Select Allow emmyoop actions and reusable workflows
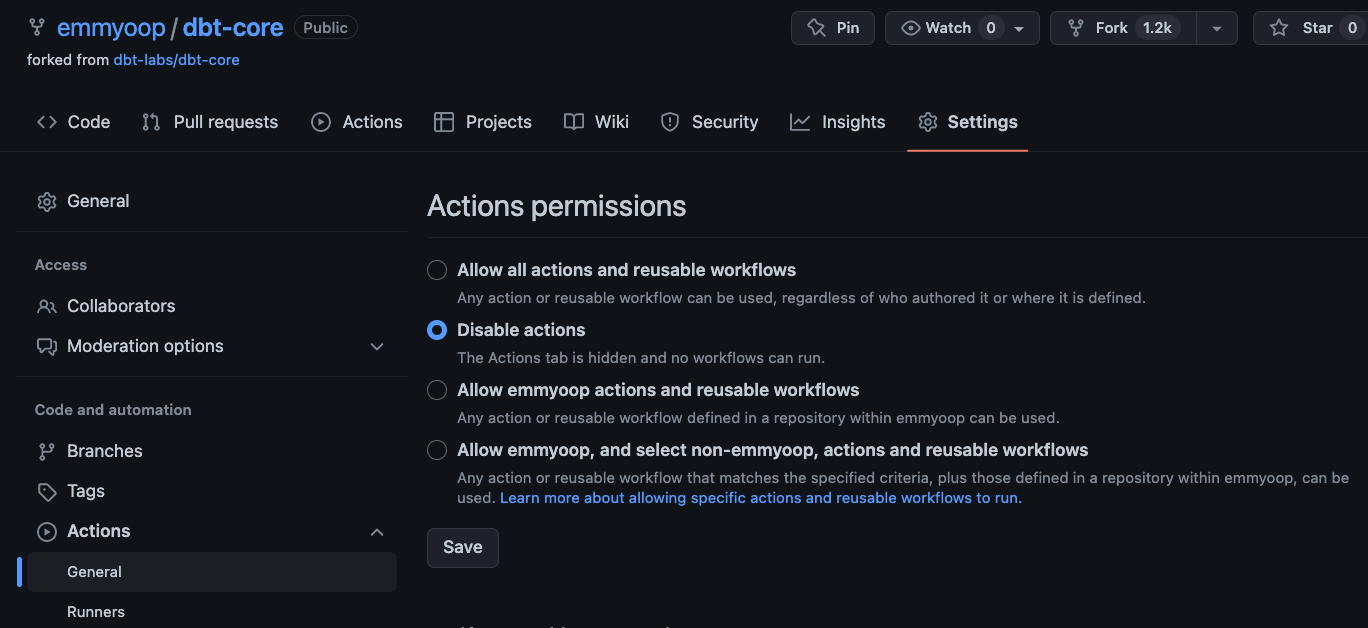This screenshot has width=1368, height=628. coord(436,390)
